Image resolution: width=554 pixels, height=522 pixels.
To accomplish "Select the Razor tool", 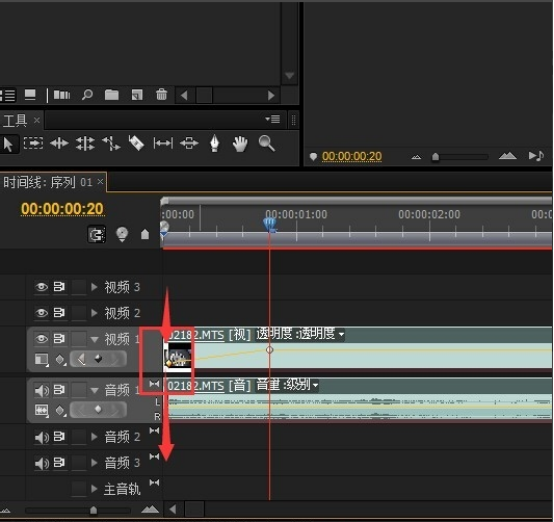I will pyautogui.click(x=136, y=143).
